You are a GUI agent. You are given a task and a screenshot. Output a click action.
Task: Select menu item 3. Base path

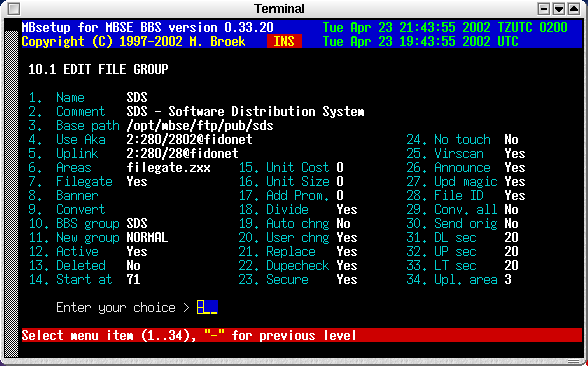pyautogui.click(x=74, y=126)
